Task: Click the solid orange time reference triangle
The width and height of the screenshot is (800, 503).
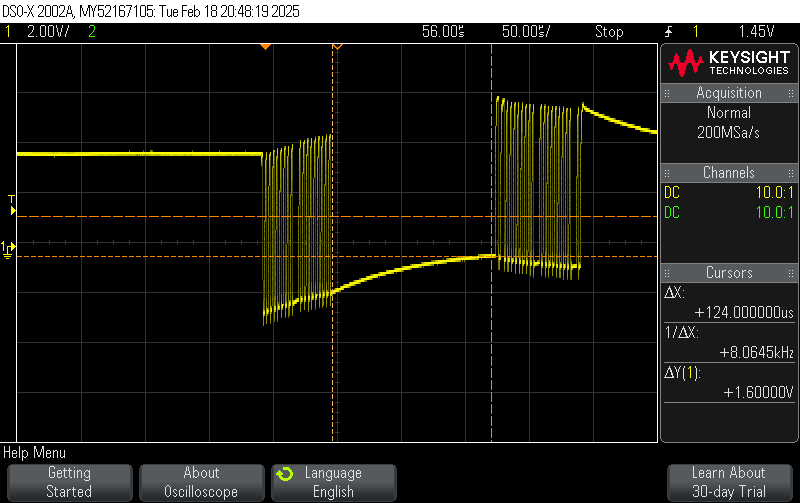Action: pos(265,47)
